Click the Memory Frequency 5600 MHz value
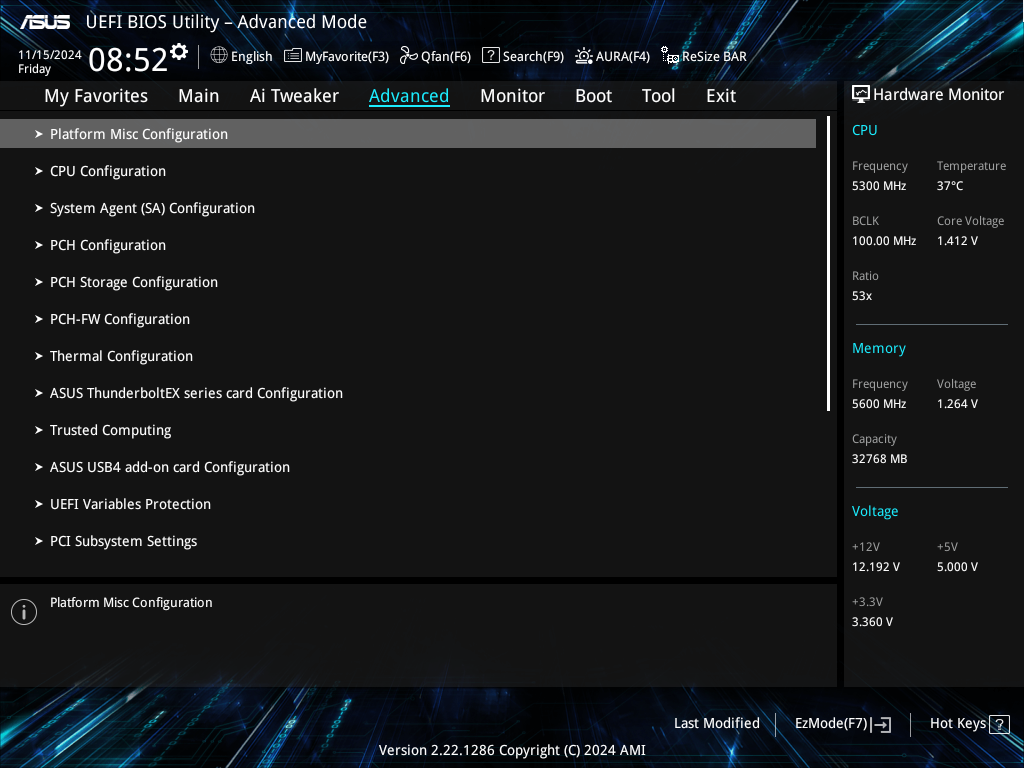The height and width of the screenshot is (768, 1024). click(879, 404)
